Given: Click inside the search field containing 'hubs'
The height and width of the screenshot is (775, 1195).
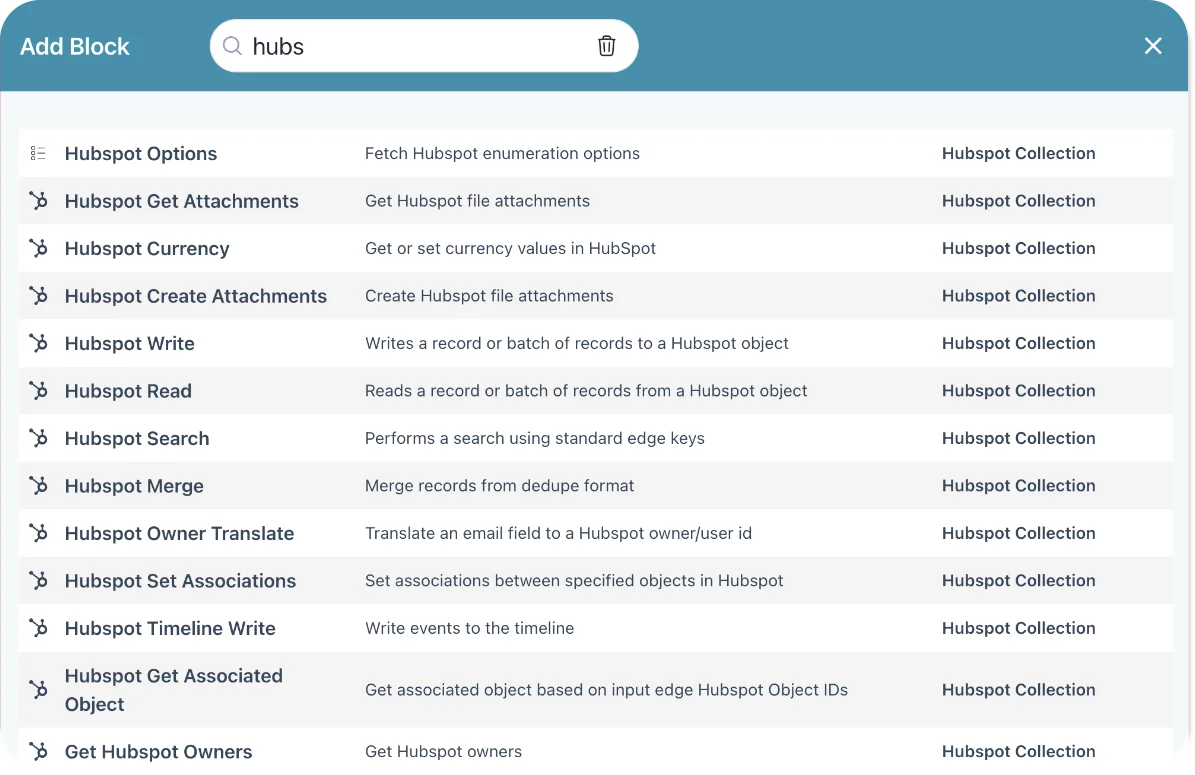Looking at the screenshot, I should pos(420,46).
